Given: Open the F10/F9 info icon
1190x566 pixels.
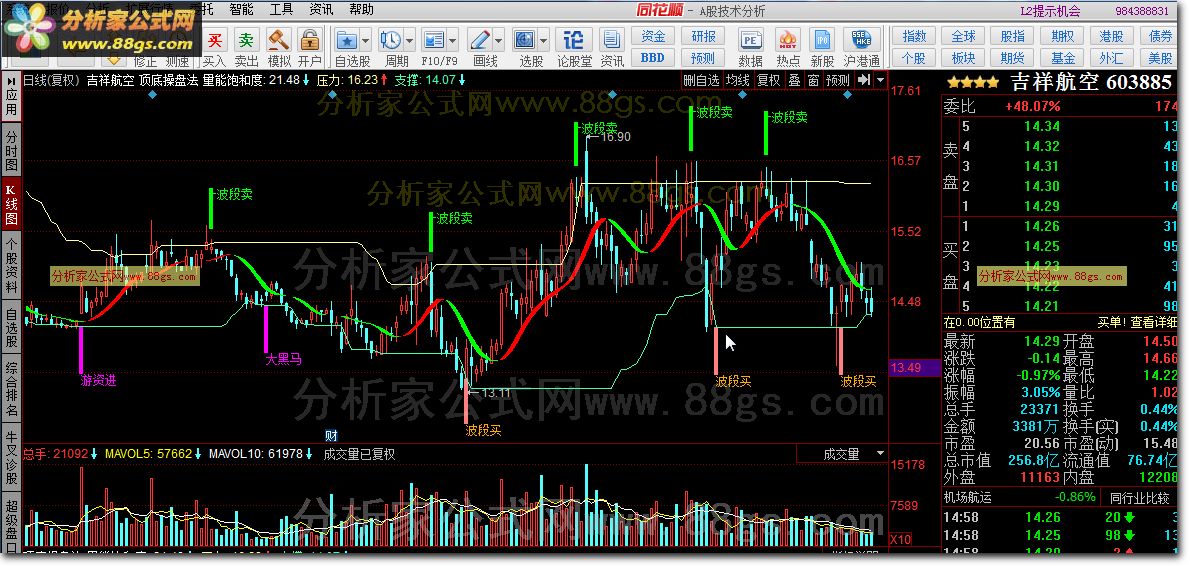Looking at the screenshot, I should [433, 39].
